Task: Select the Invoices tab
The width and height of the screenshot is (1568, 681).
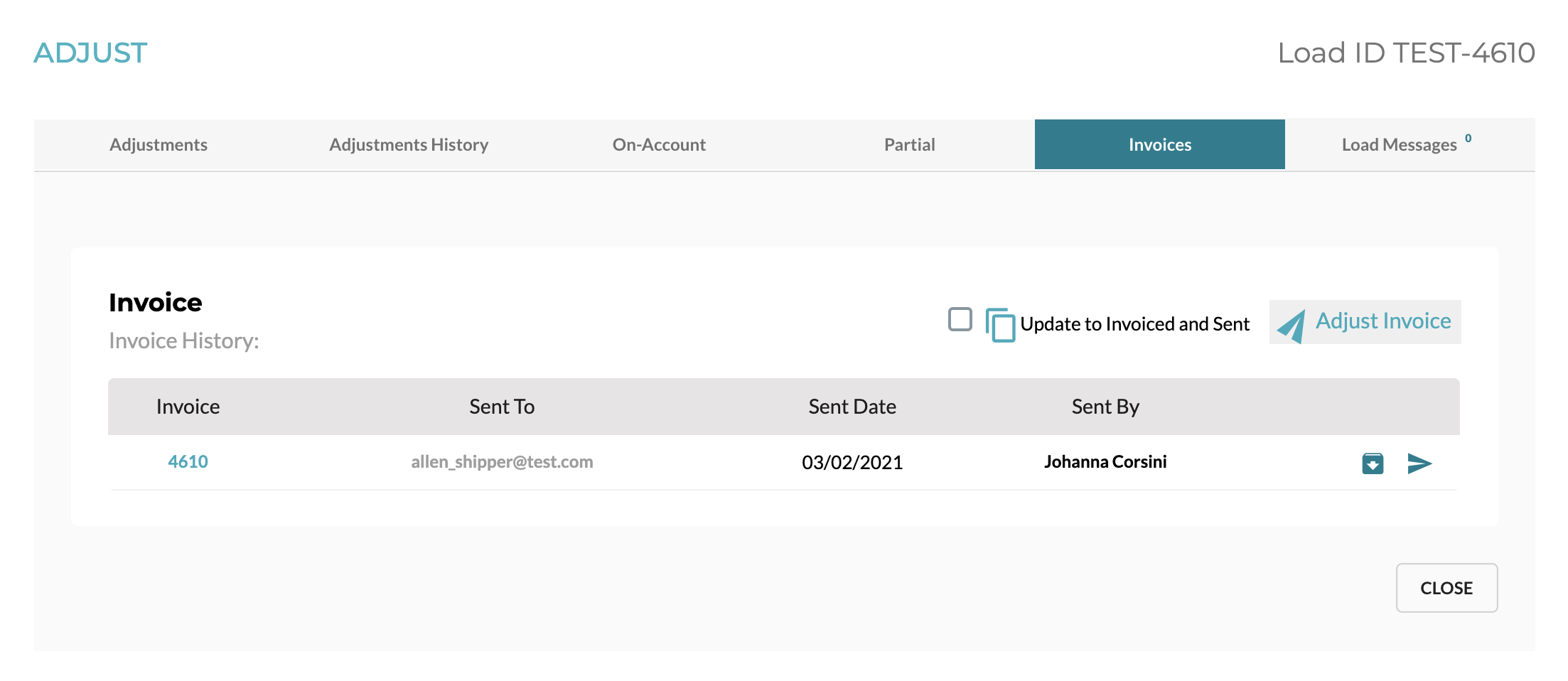Action: click(1159, 144)
